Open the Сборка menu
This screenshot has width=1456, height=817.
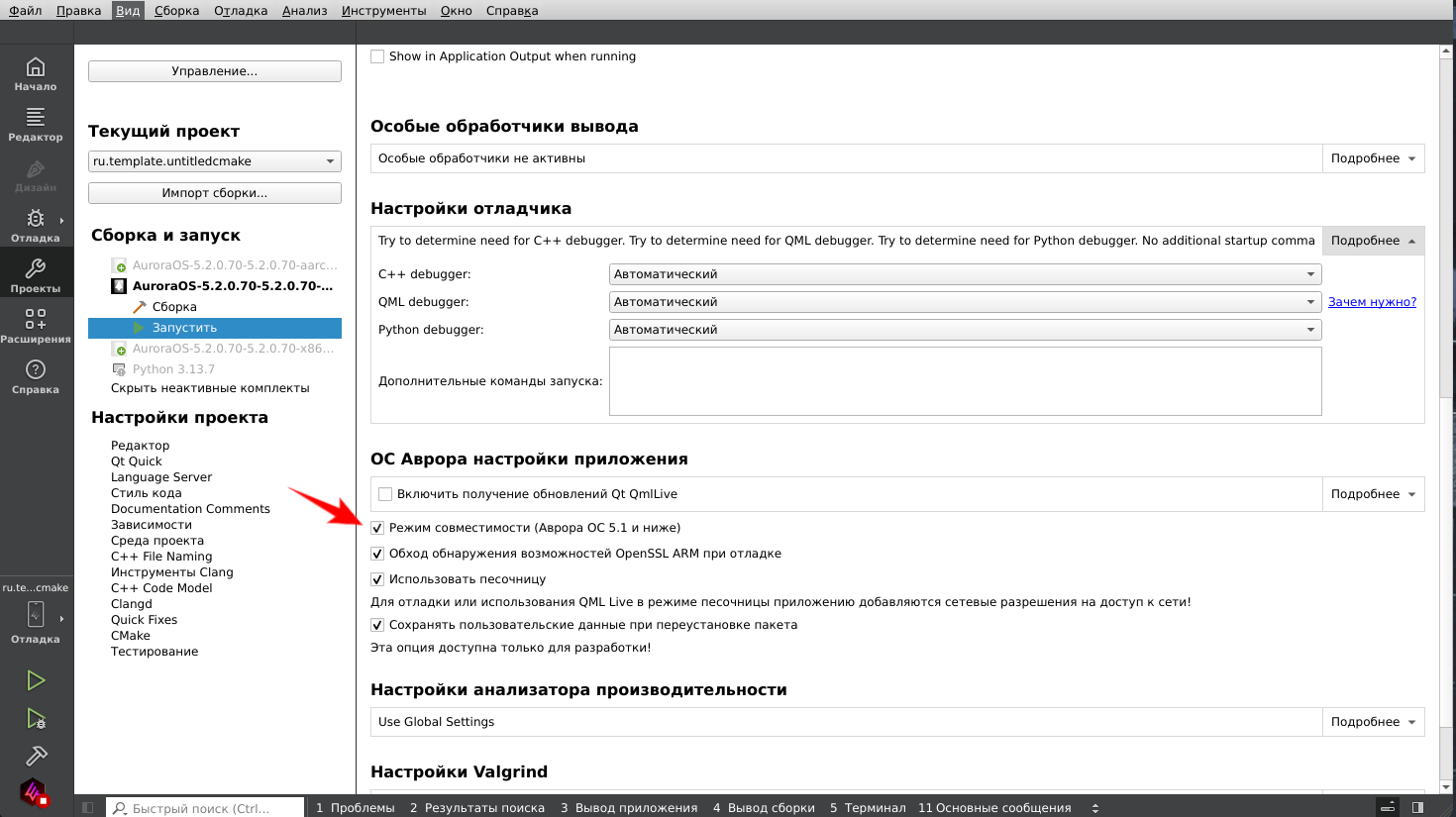point(176,11)
